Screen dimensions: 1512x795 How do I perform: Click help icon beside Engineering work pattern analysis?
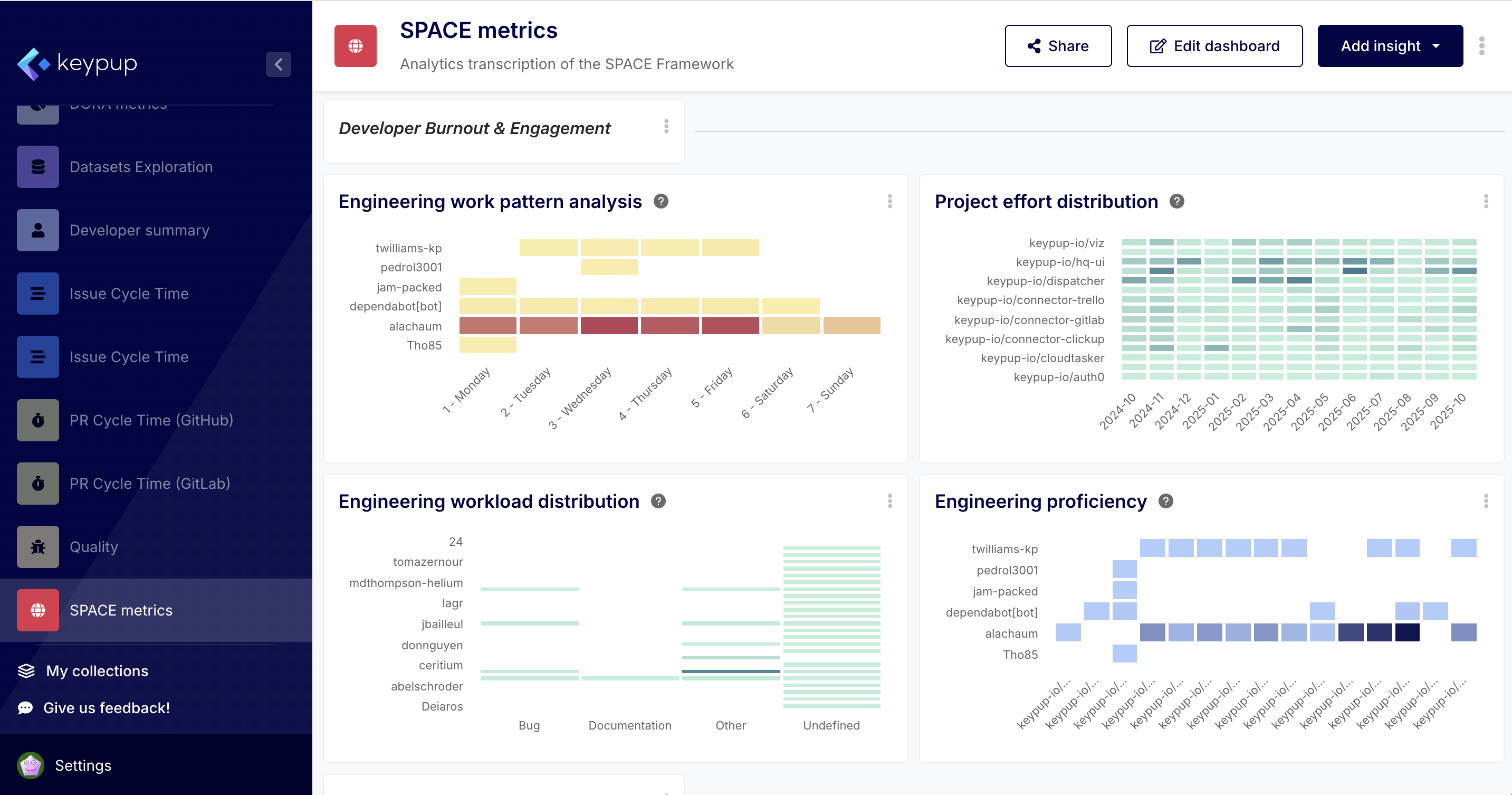click(x=661, y=202)
